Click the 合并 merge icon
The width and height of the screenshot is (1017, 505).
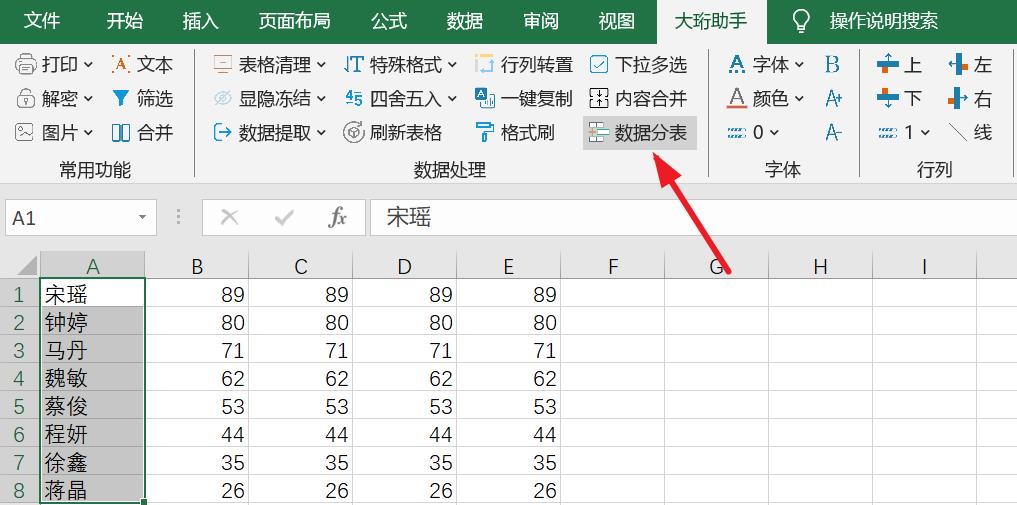[x=121, y=133]
